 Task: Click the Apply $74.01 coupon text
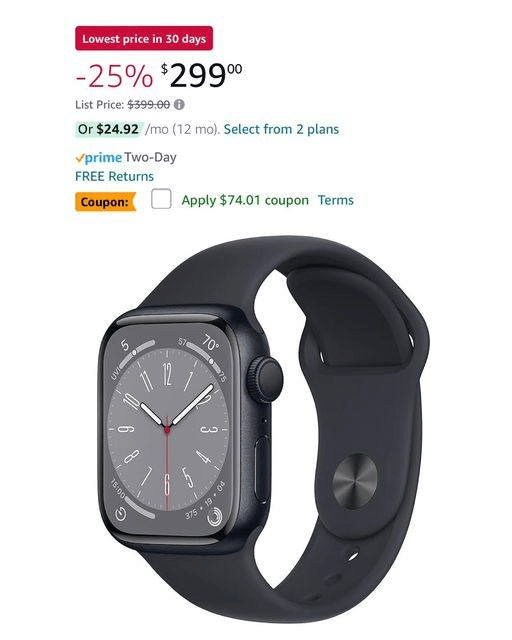click(x=245, y=200)
